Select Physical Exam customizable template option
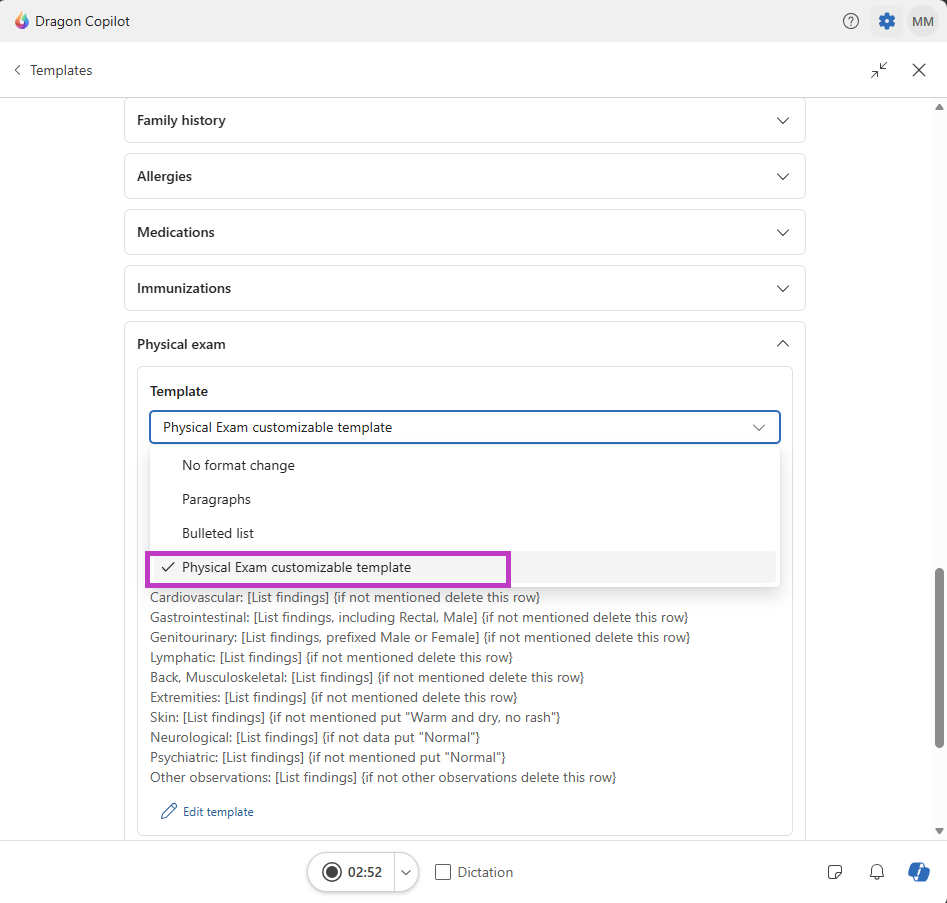 point(464,567)
